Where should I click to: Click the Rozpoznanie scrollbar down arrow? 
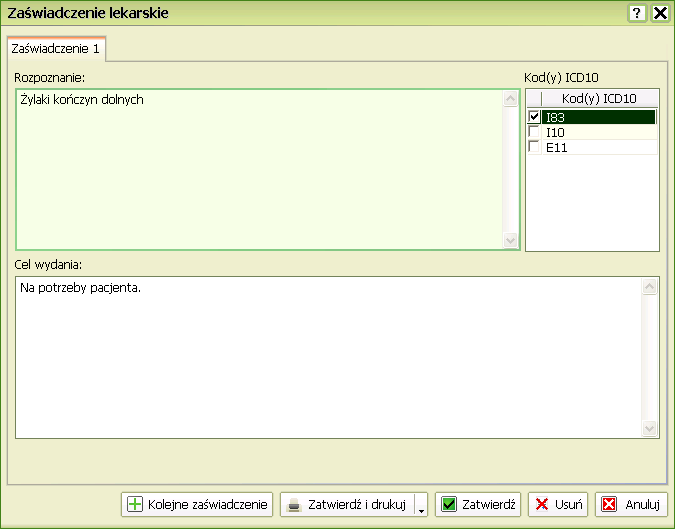[511, 240]
